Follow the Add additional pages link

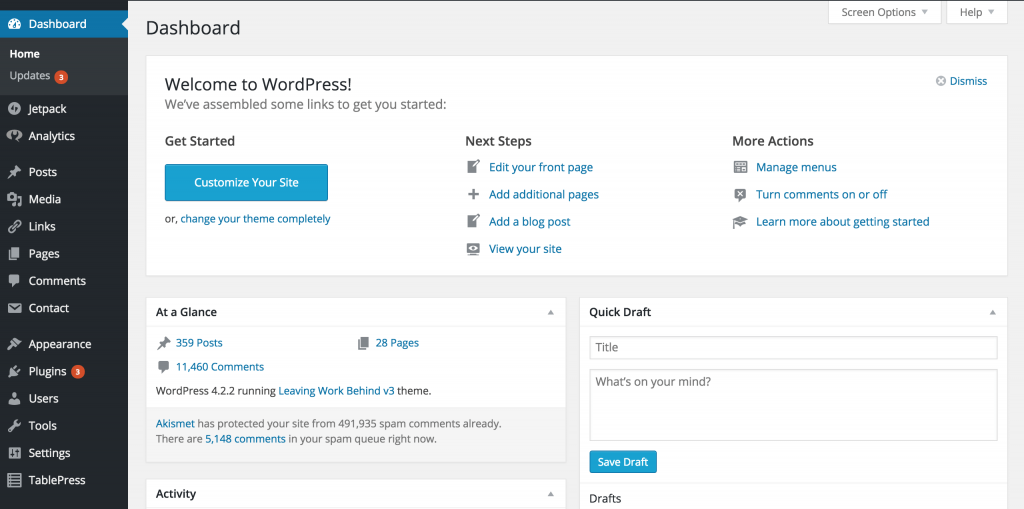pyautogui.click(x=544, y=194)
